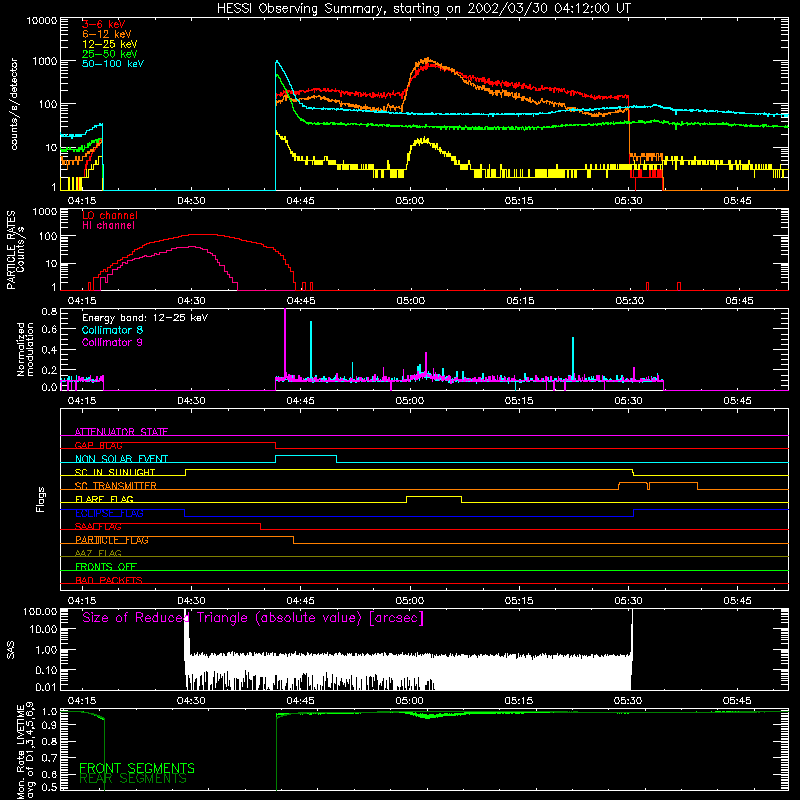
Task: Click the SAA_FLAG label
Action: [98, 527]
